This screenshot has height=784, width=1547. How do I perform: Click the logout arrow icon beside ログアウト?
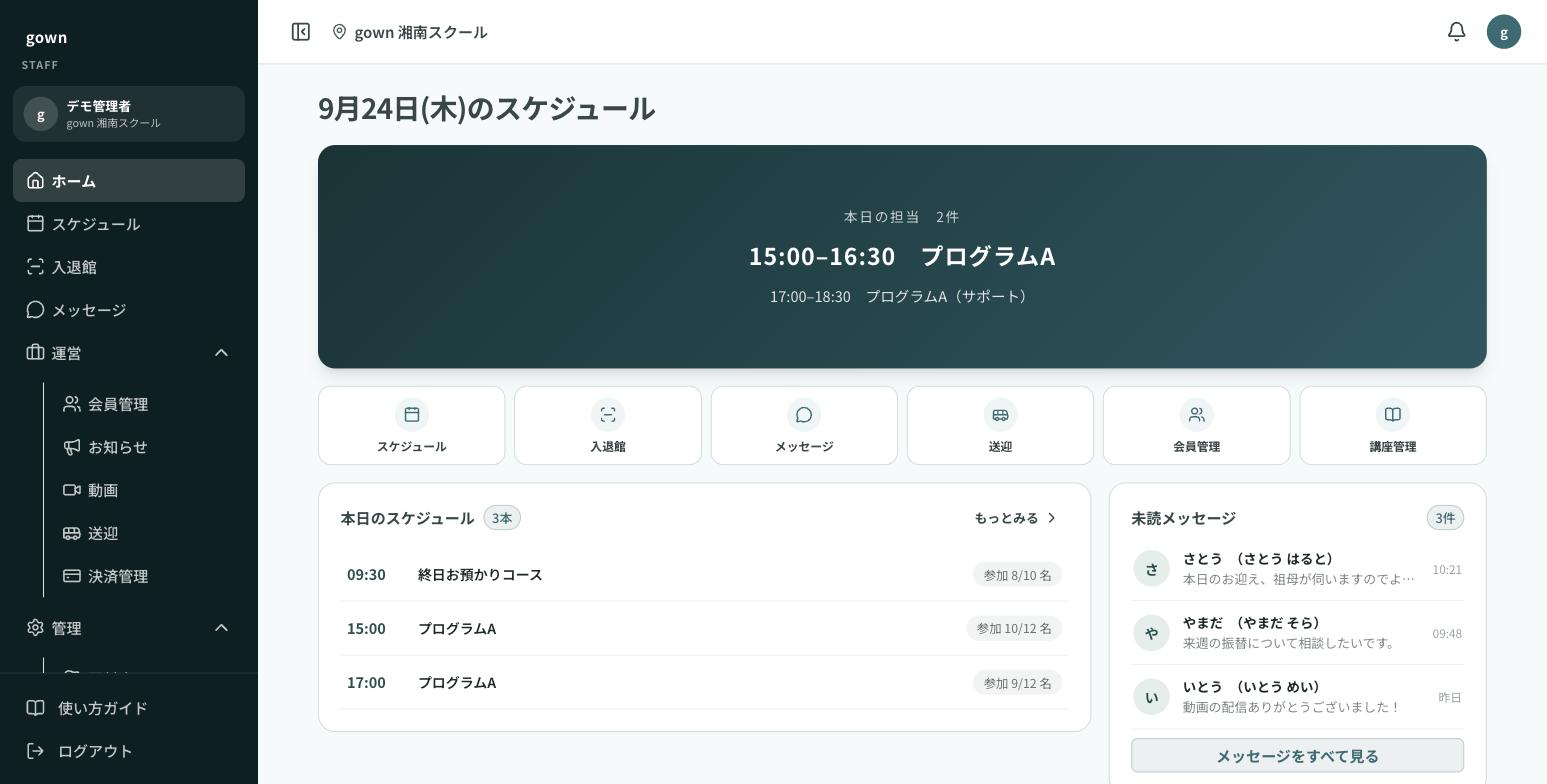[x=36, y=751]
